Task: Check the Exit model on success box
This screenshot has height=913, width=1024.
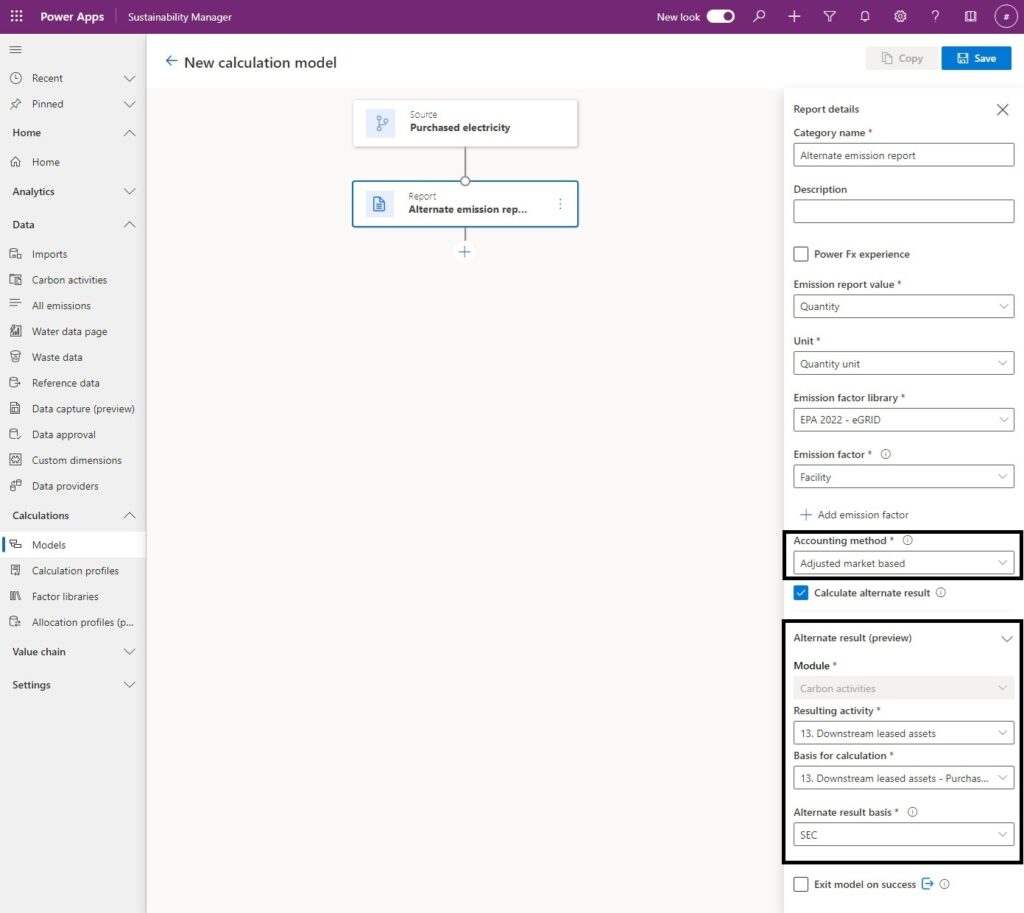Action: click(x=801, y=884)
